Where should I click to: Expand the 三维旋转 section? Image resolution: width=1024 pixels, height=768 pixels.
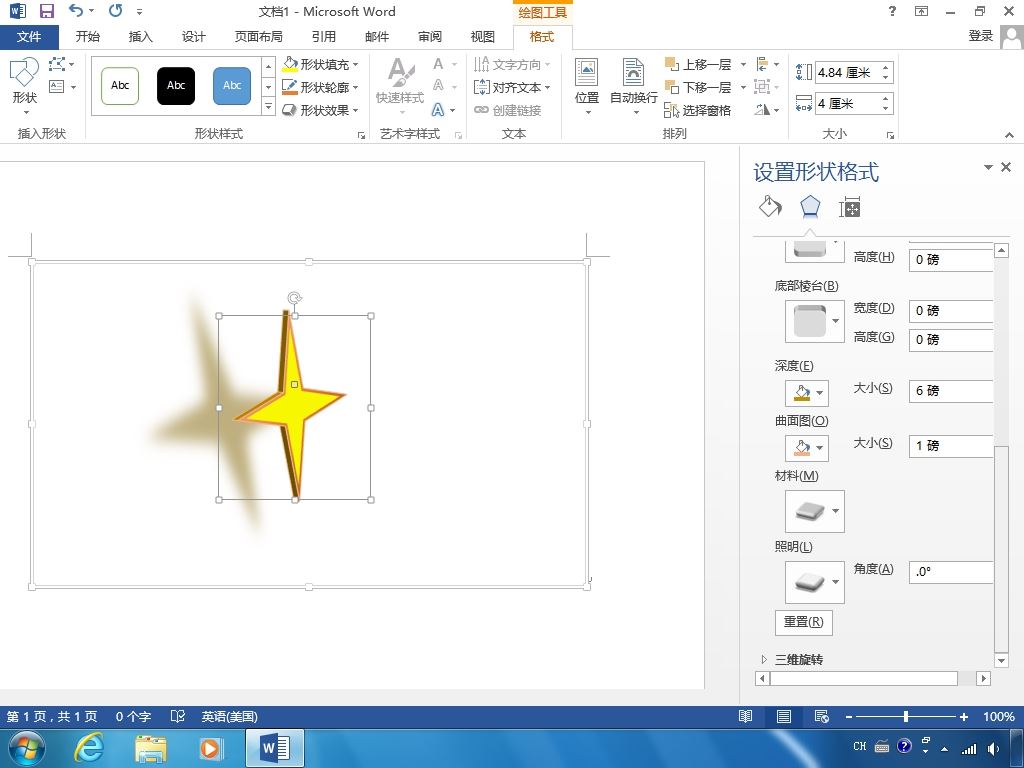click(798, 660)
